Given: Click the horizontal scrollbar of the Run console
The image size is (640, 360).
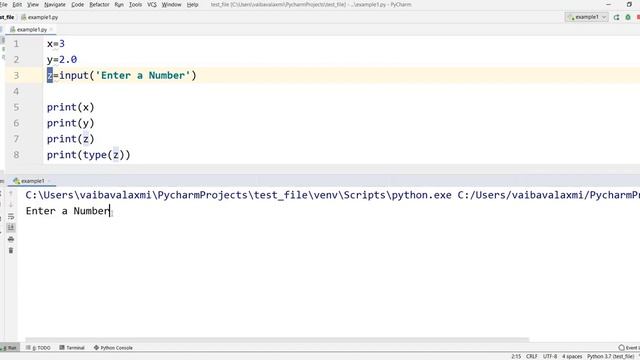Looking at the screenshot, I should pos(278,340).
